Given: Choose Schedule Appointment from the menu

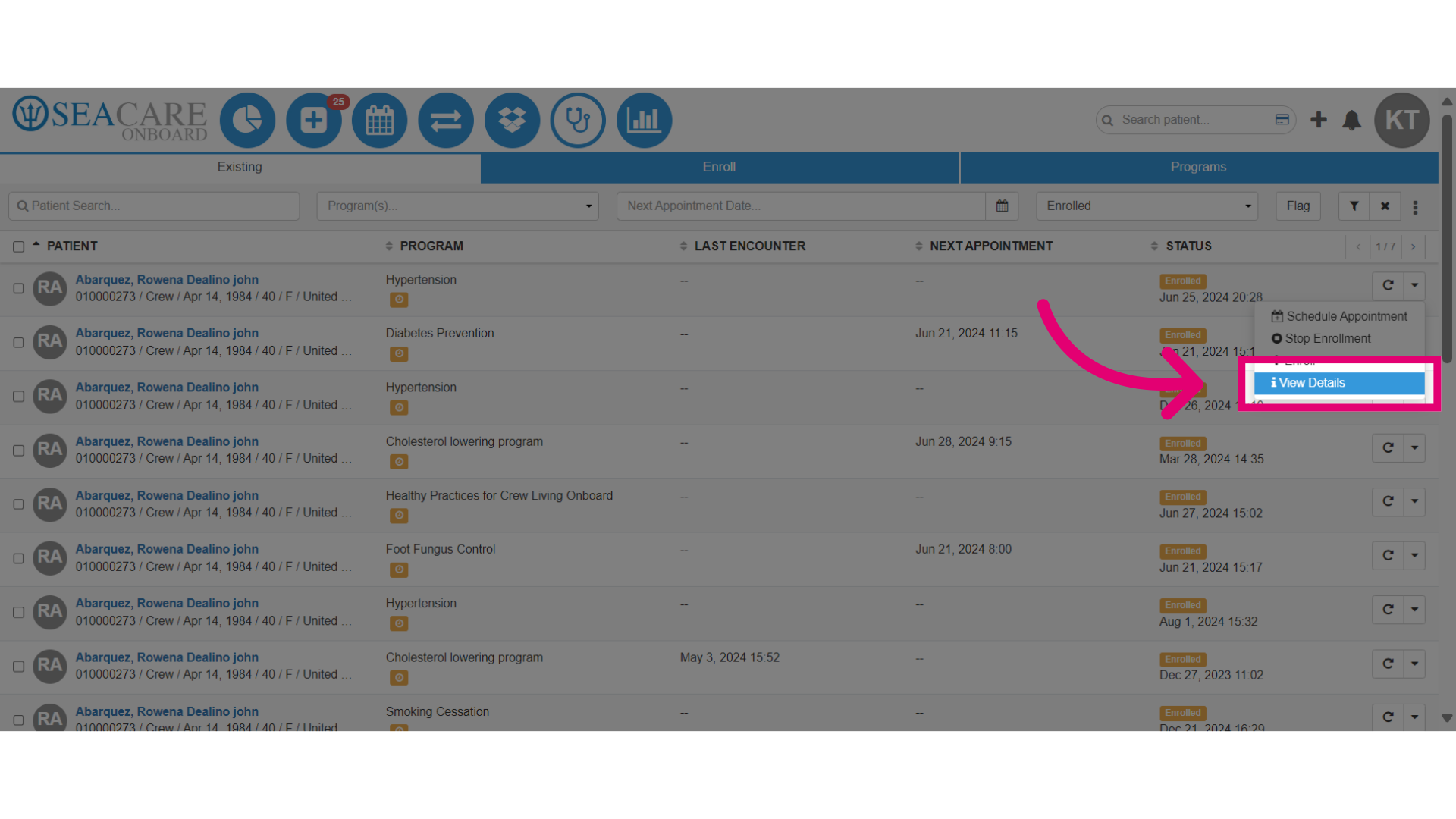Looking at the screenshot, I should coord(1338,317).
